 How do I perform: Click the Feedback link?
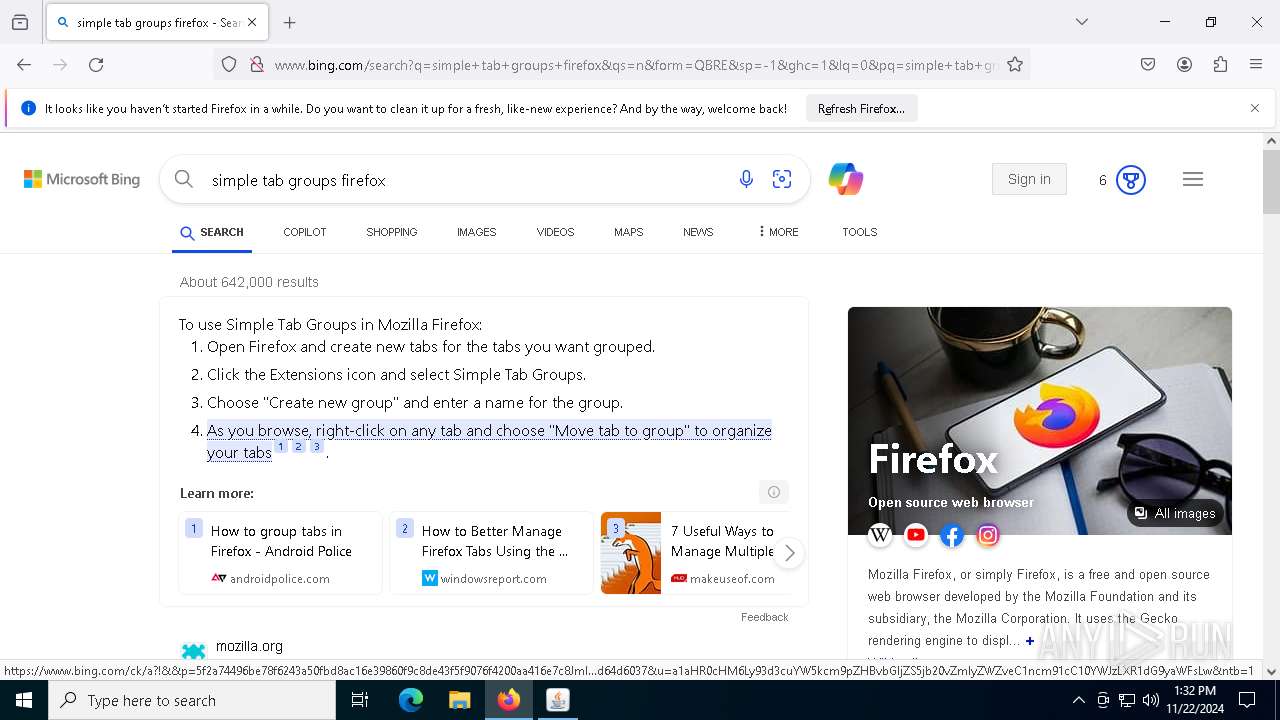coord(764,617)
